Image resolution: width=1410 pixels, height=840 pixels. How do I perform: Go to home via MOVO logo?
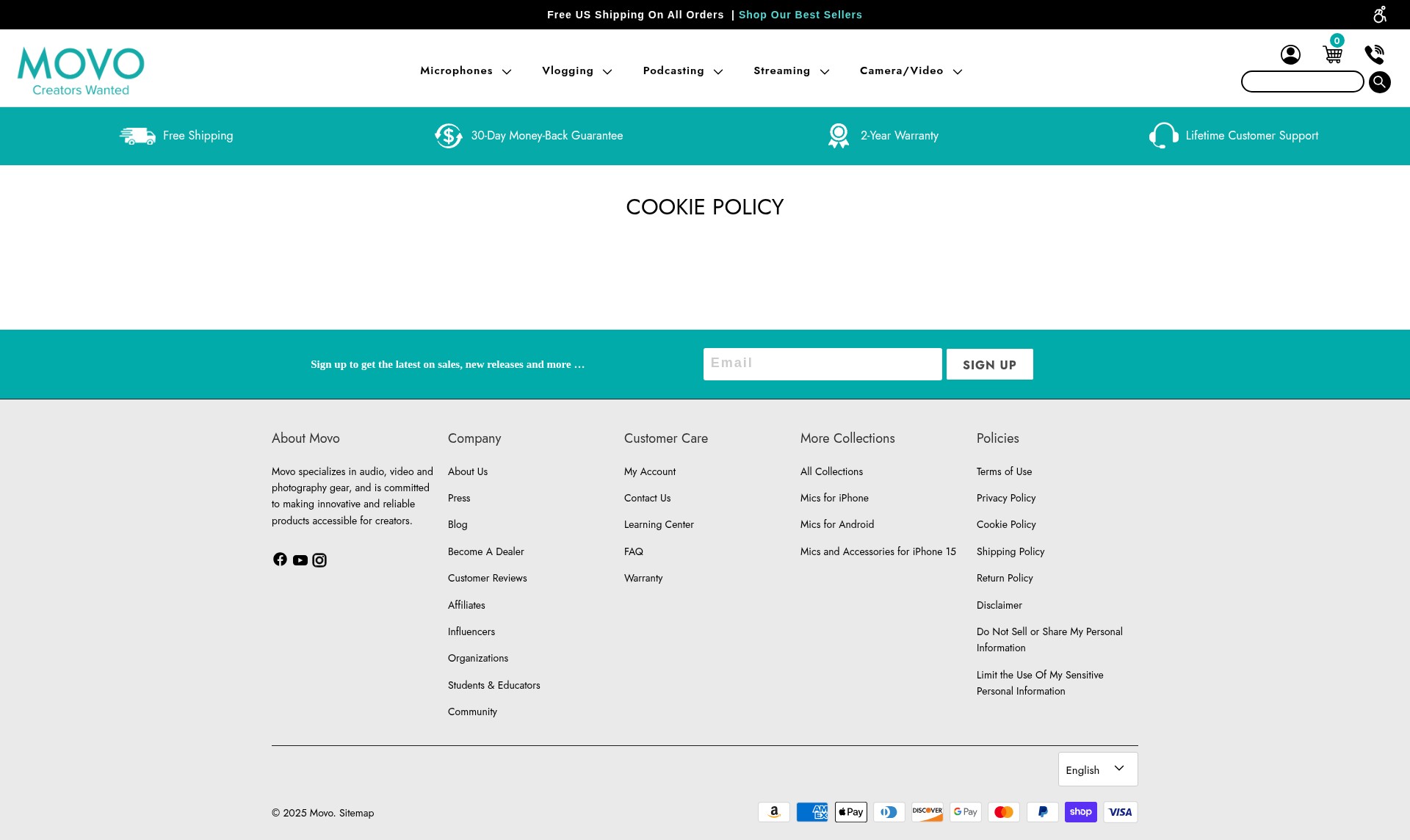click(x=81, y=71)
